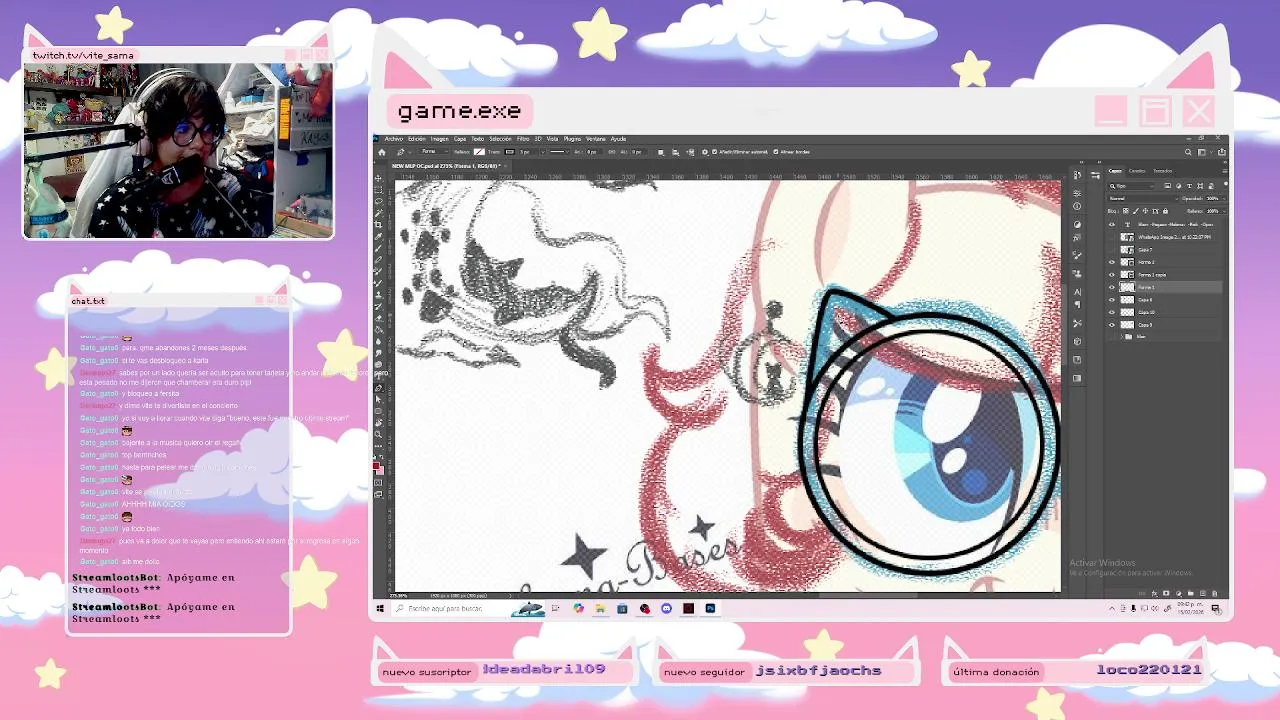The image size is (1280, 720).
Task: Hide the Capa 9 layer
Action: 1112,325
